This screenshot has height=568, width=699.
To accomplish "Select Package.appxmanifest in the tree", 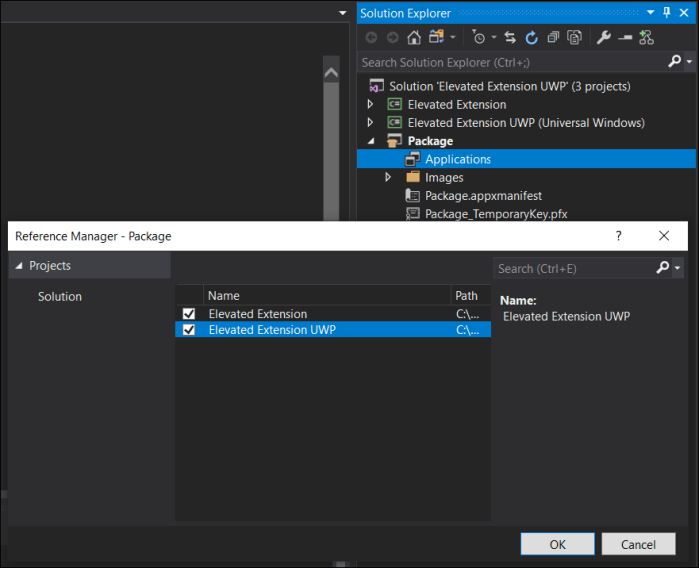I will click(x=482, y=195).
